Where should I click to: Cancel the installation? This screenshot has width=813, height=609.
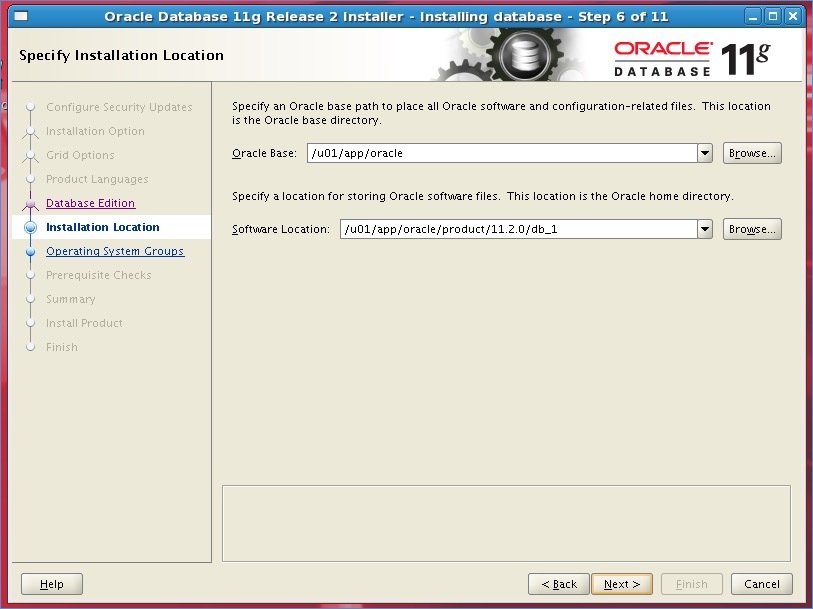pyautogui.click(x=761, y=584)
